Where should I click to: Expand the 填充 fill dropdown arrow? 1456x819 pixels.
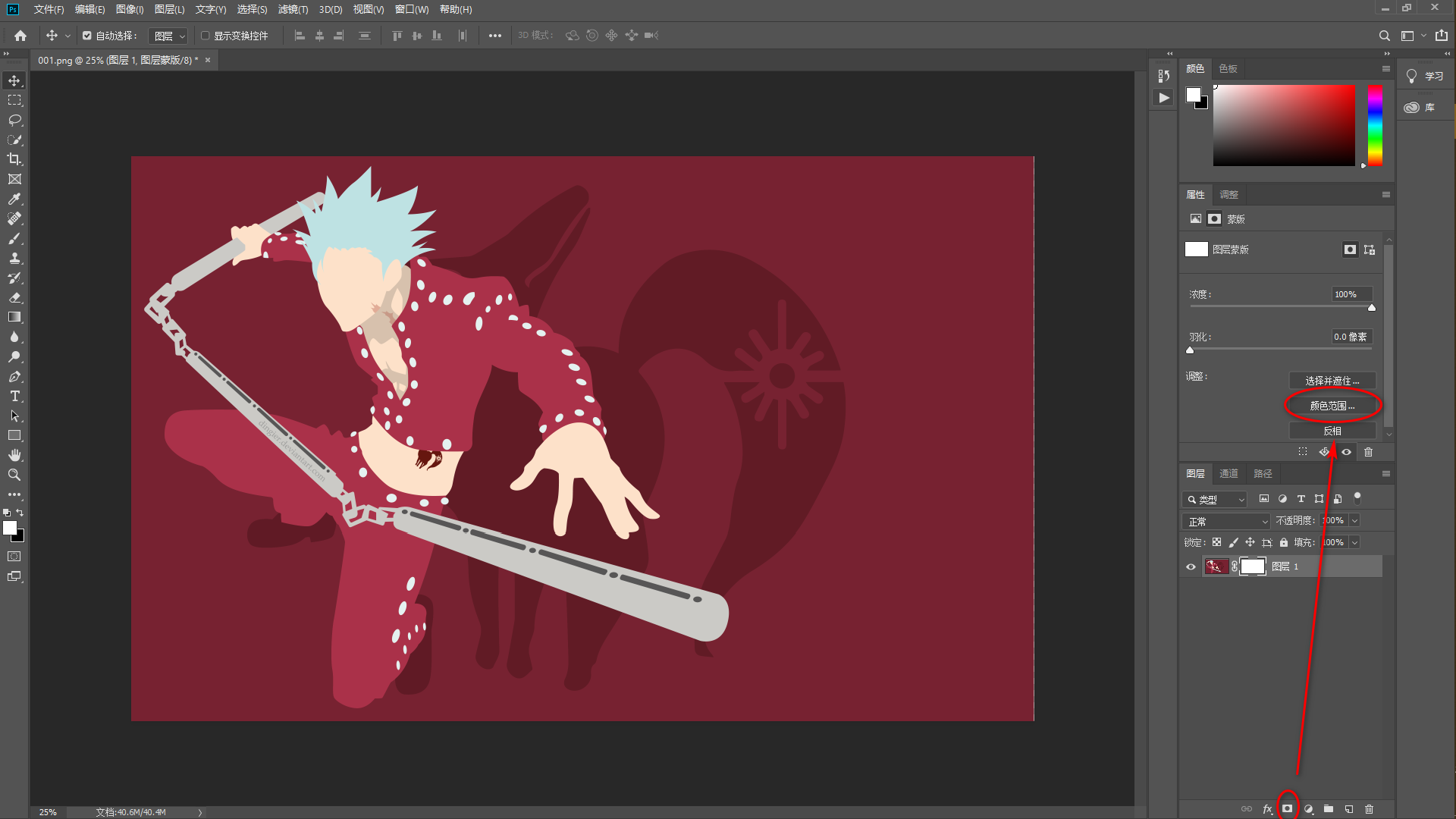point(1354,542)
